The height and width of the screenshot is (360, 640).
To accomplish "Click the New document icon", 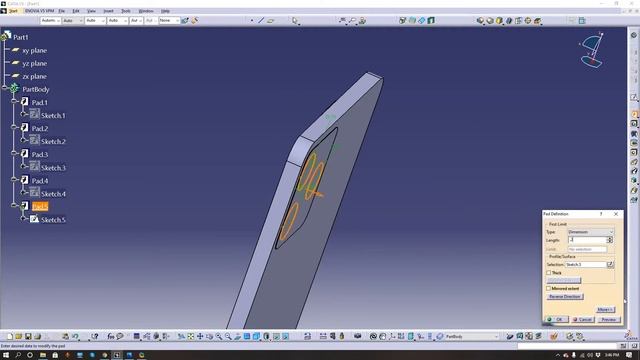I will click(9, 336).
